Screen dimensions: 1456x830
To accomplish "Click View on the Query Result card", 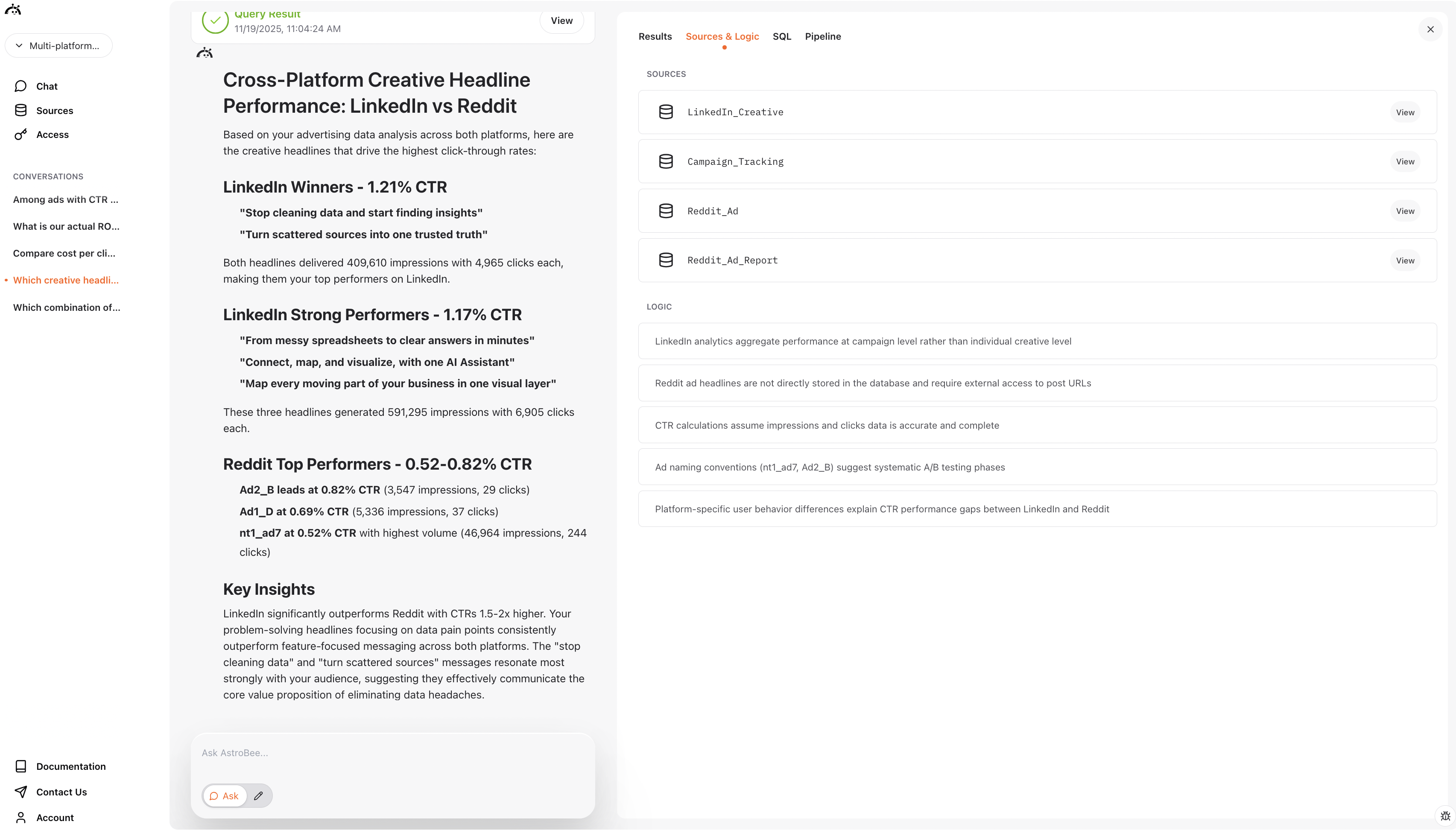I will pyautogui.click(x=561, y=20).
